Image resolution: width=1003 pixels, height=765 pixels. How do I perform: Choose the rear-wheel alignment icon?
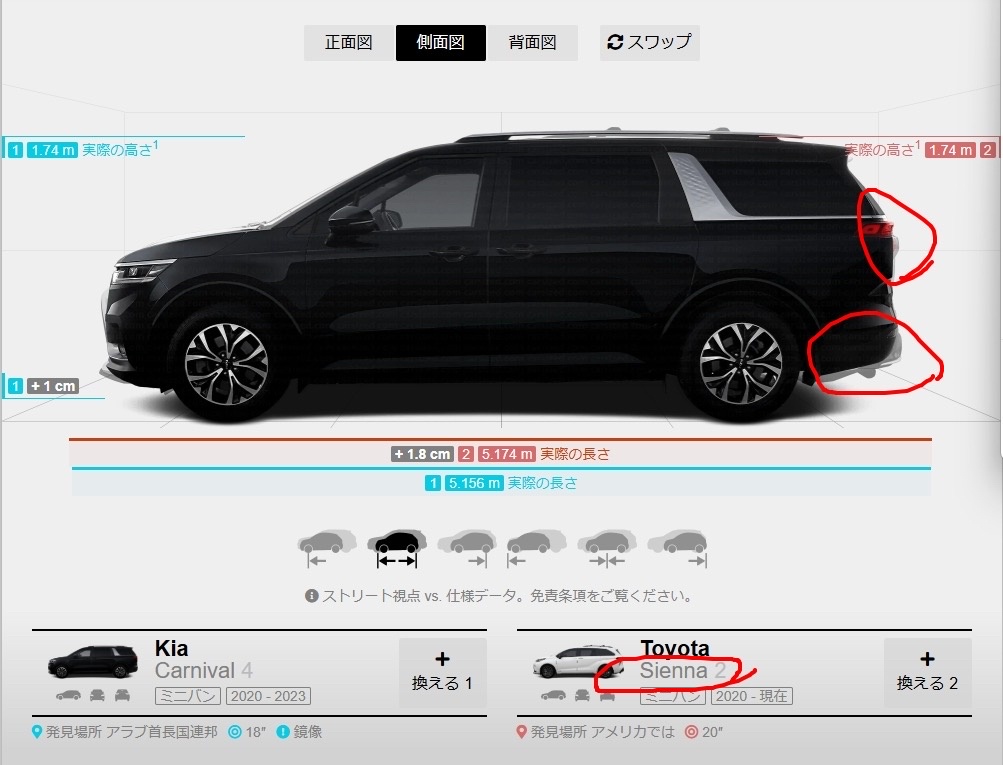click(x=467, y=548)
